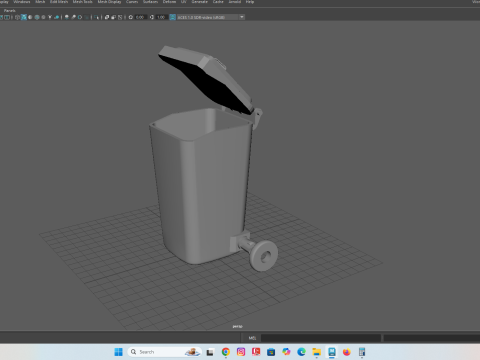Toggle the view transform icon

(172, 17)
